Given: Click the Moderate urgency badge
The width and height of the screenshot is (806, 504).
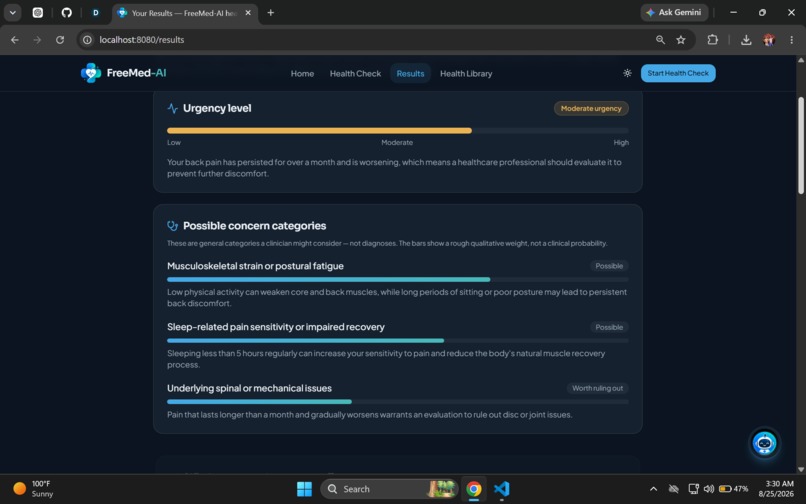Looking at the screenshot, I should (591, 109).
